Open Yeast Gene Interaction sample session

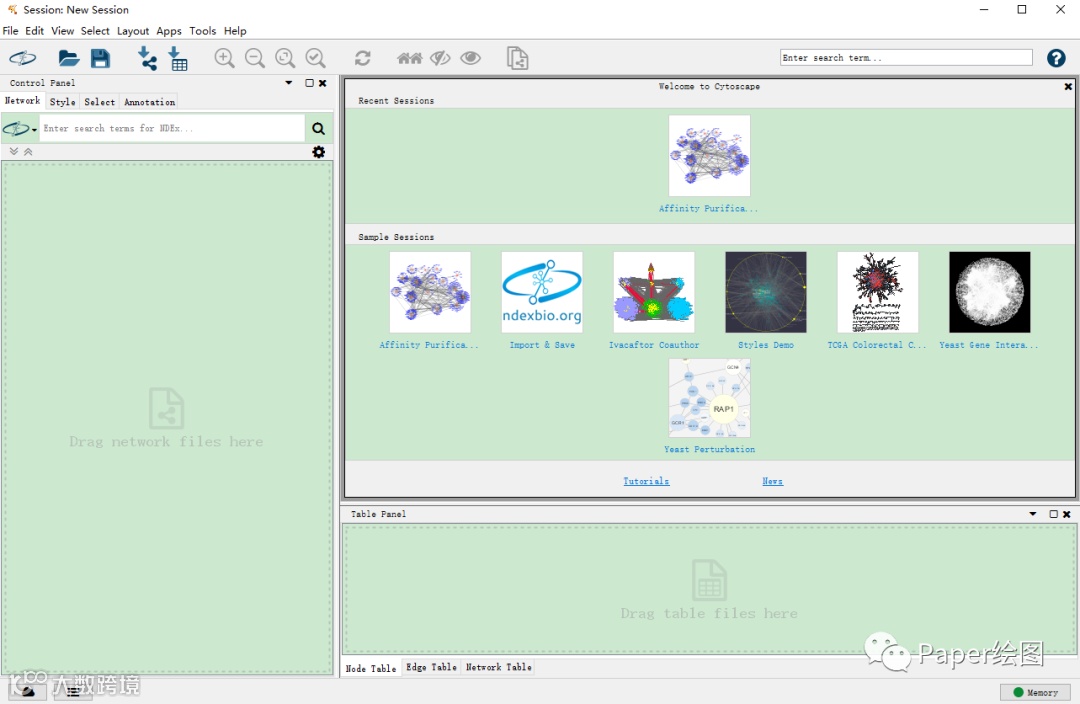990,292
